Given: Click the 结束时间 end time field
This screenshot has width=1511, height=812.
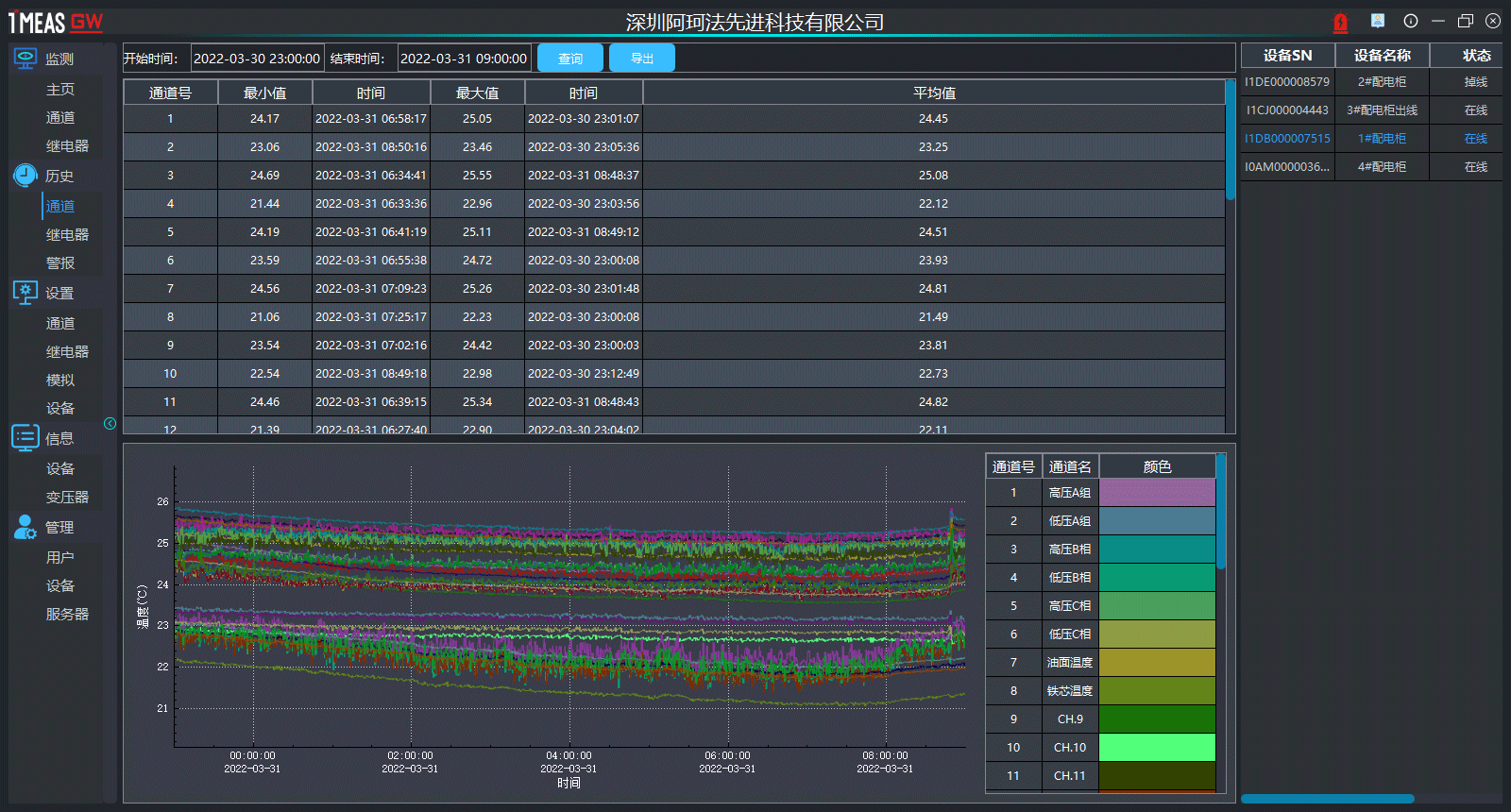Looking at the screenshot, I should pos(464,59).
